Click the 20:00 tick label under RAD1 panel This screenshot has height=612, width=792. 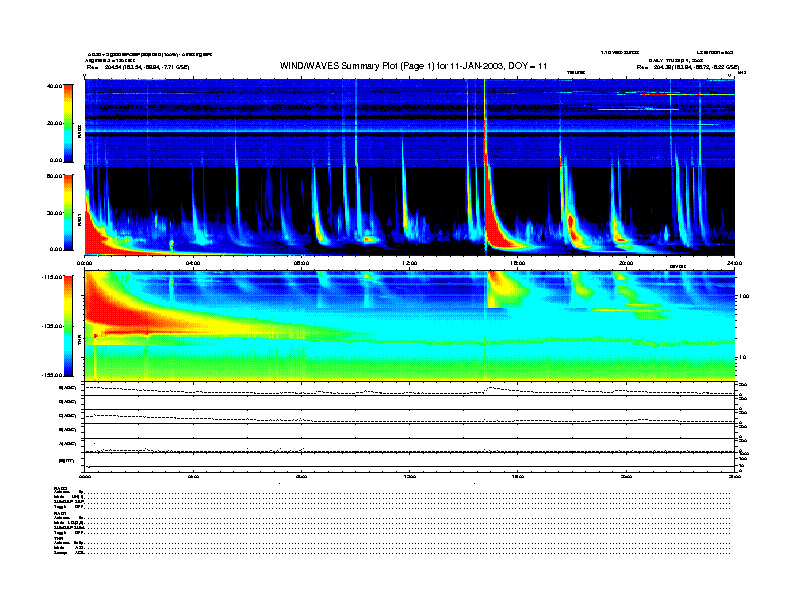point(626,263)
